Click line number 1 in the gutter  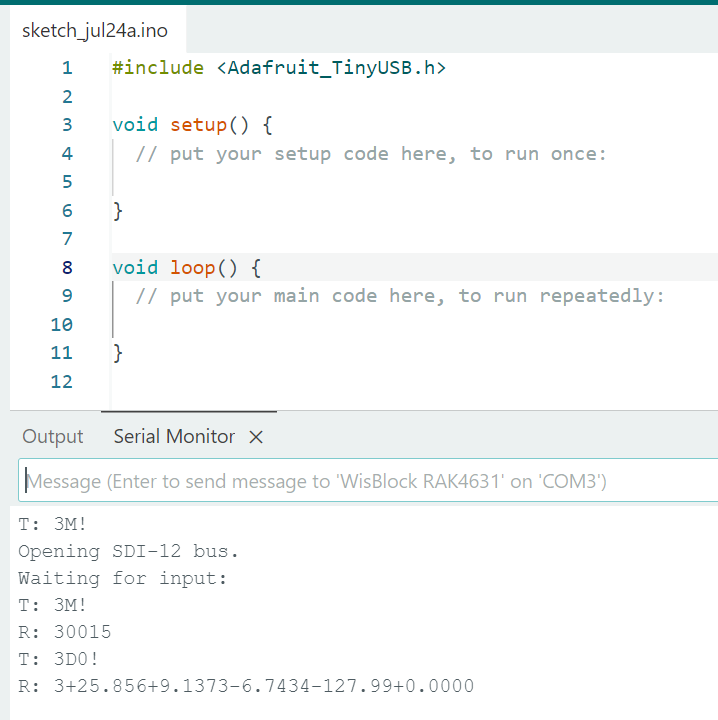click(x=67, y=68)
